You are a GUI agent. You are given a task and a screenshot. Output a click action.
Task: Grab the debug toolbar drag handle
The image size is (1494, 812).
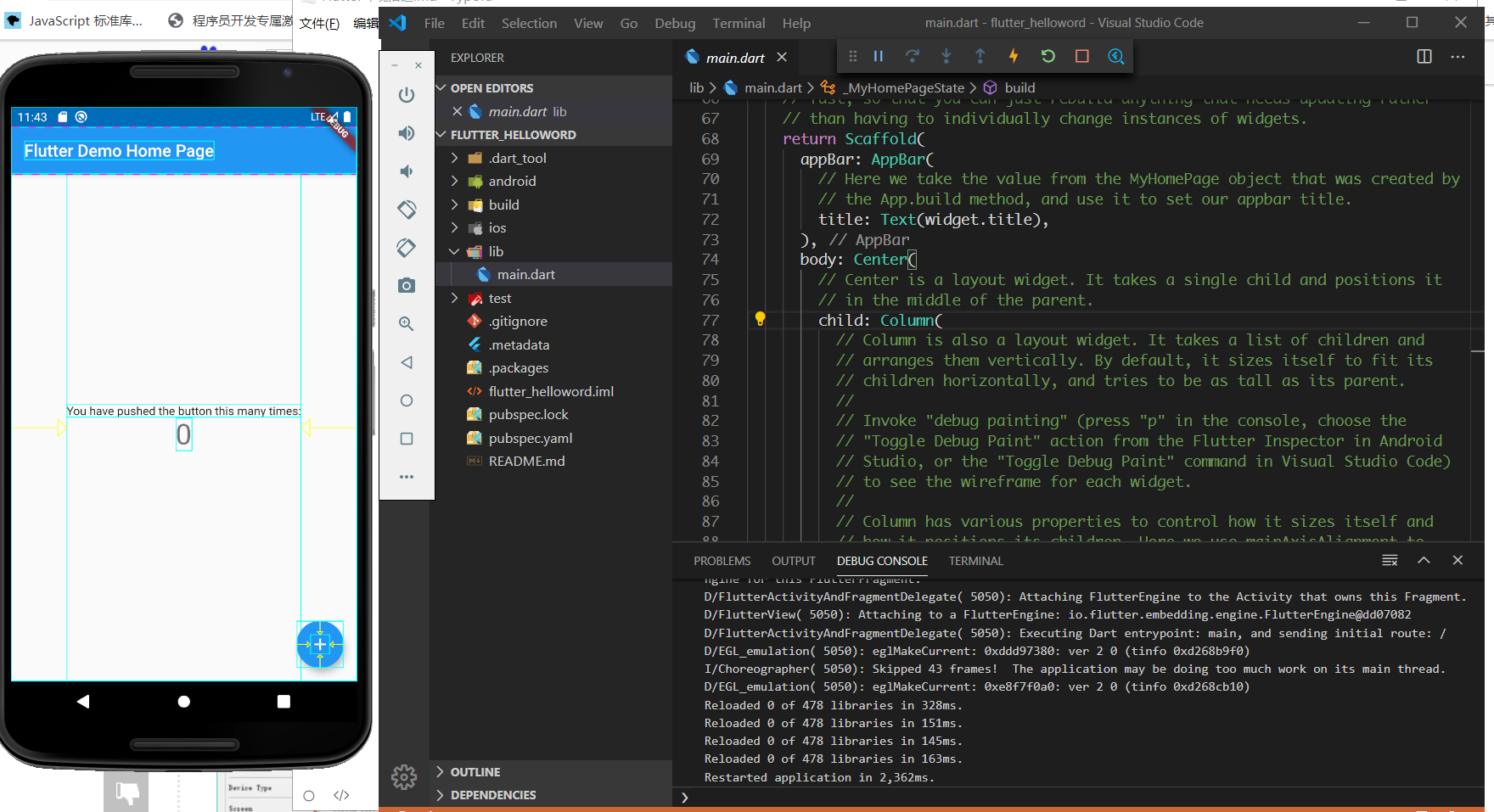click(x=852, y=56)
